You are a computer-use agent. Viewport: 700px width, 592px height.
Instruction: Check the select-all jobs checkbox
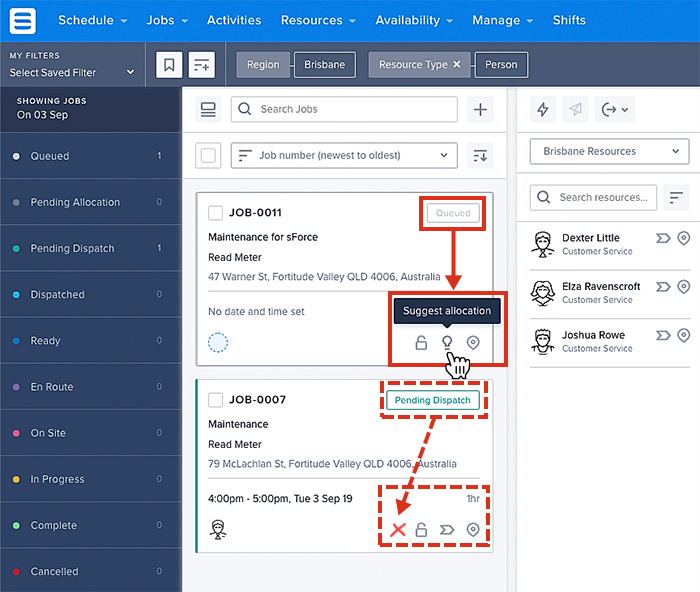click(209, 155)
